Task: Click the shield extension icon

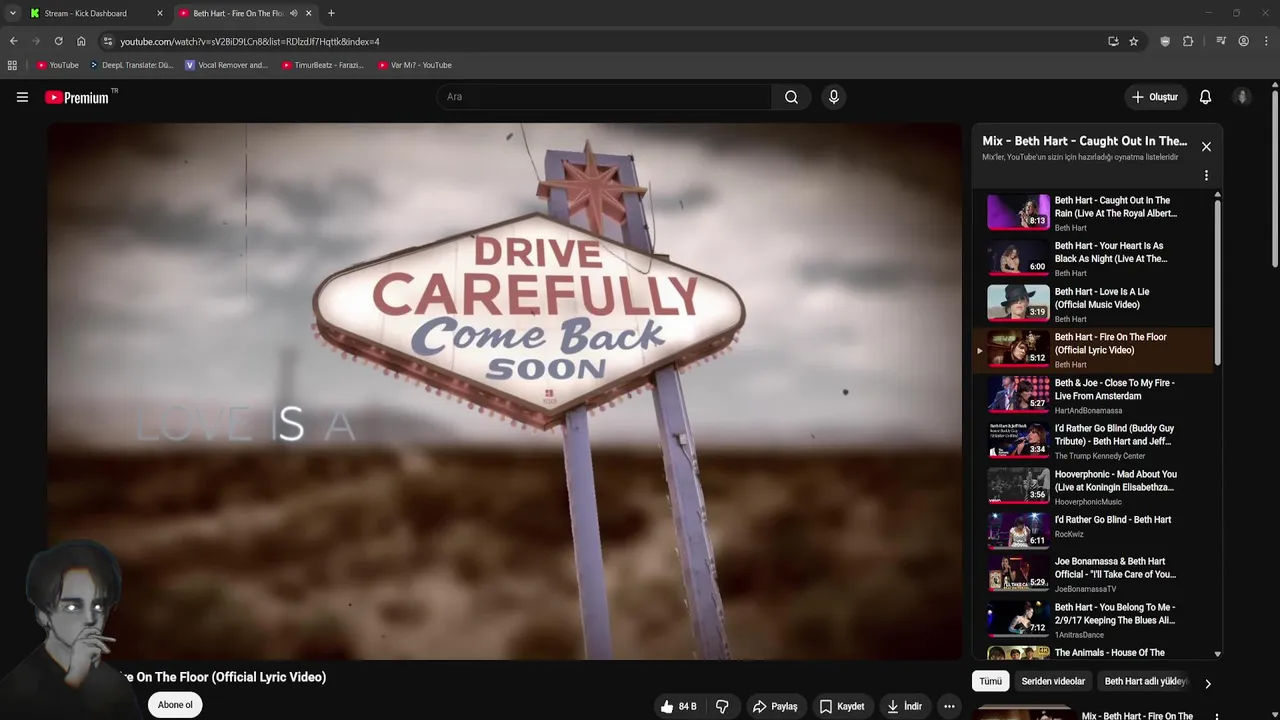Action: click(1165, 41)
